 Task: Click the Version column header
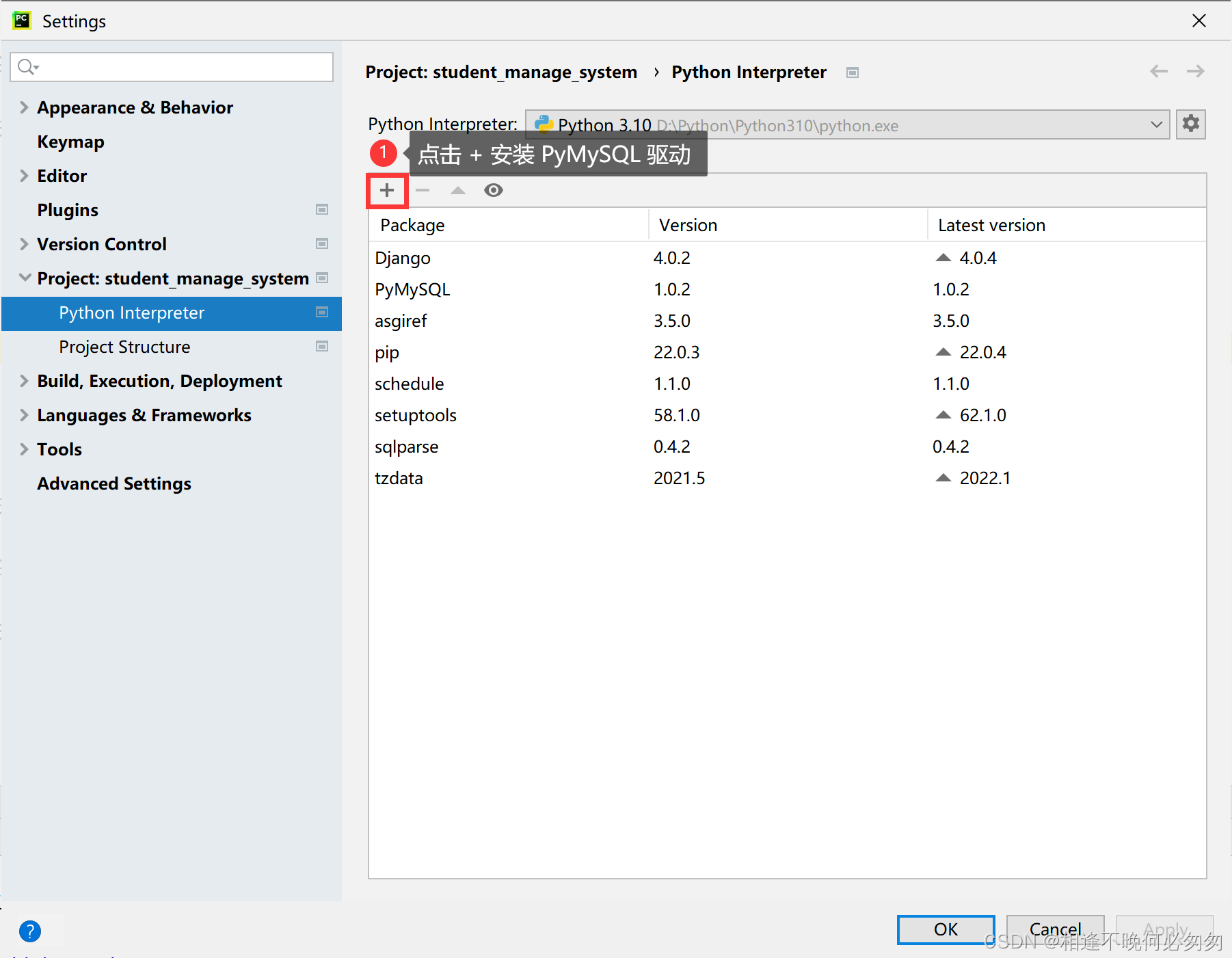point(788,225)
